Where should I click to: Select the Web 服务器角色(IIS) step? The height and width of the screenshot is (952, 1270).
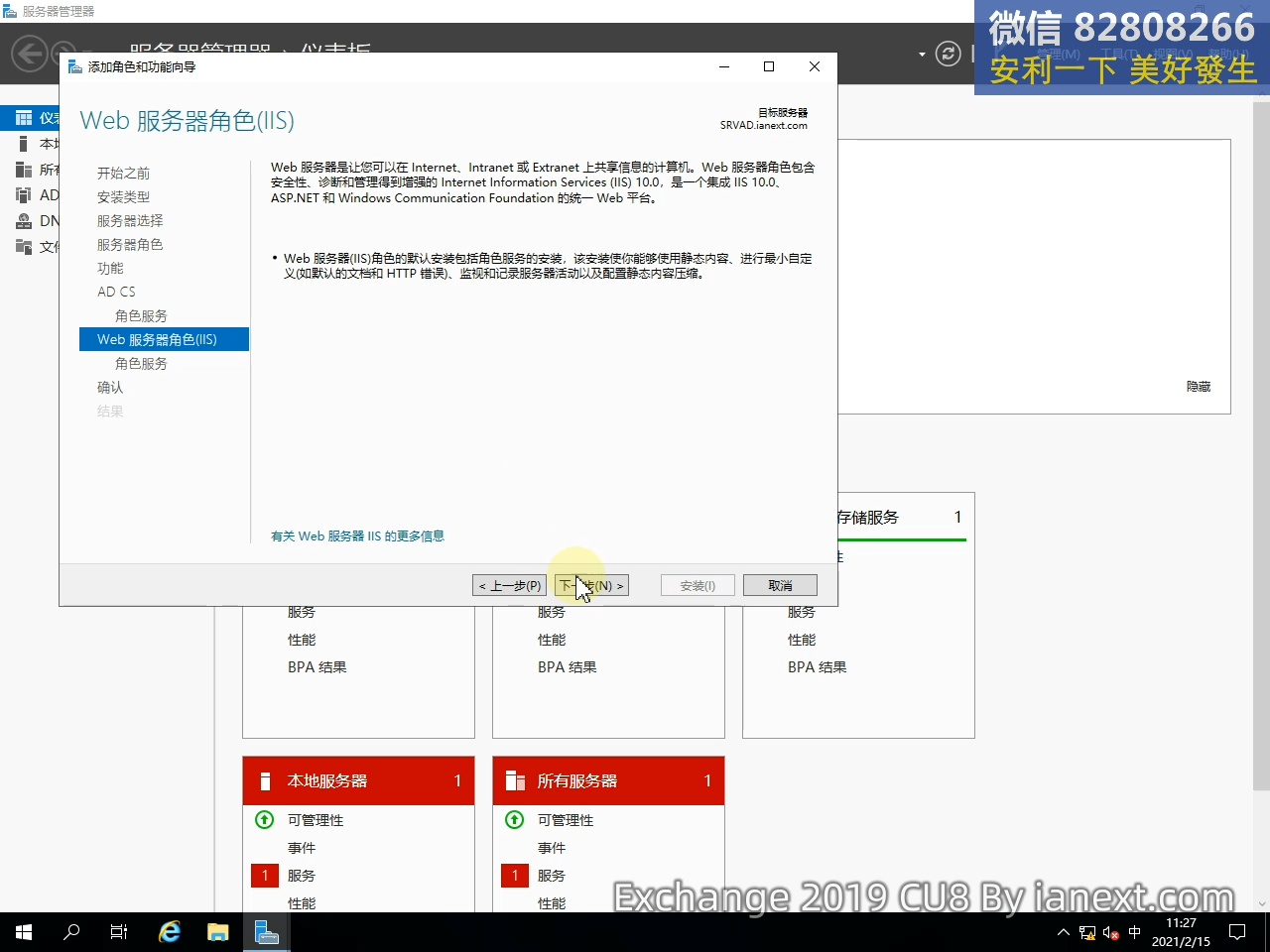point(164,339)
